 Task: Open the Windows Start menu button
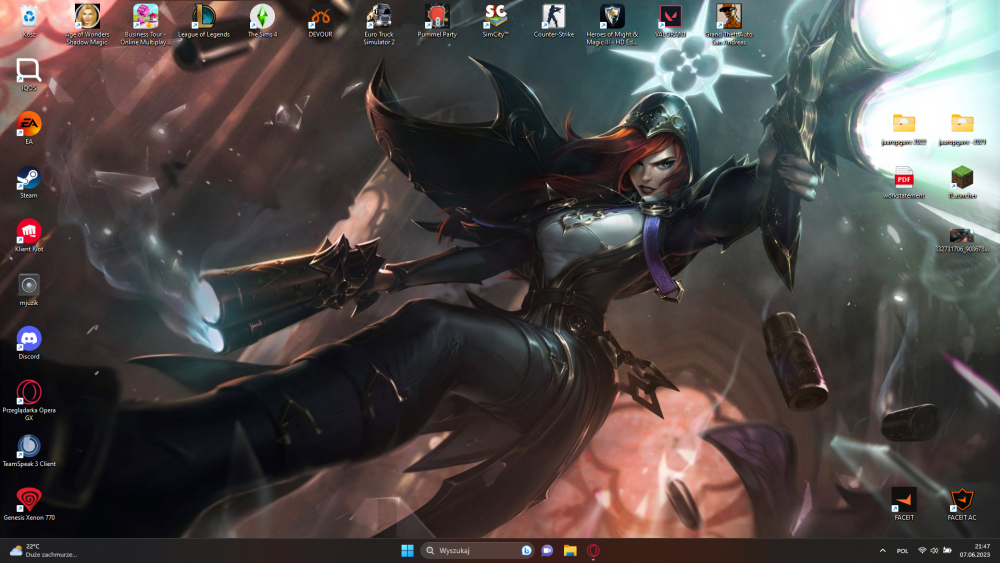[x=407, y=550]
